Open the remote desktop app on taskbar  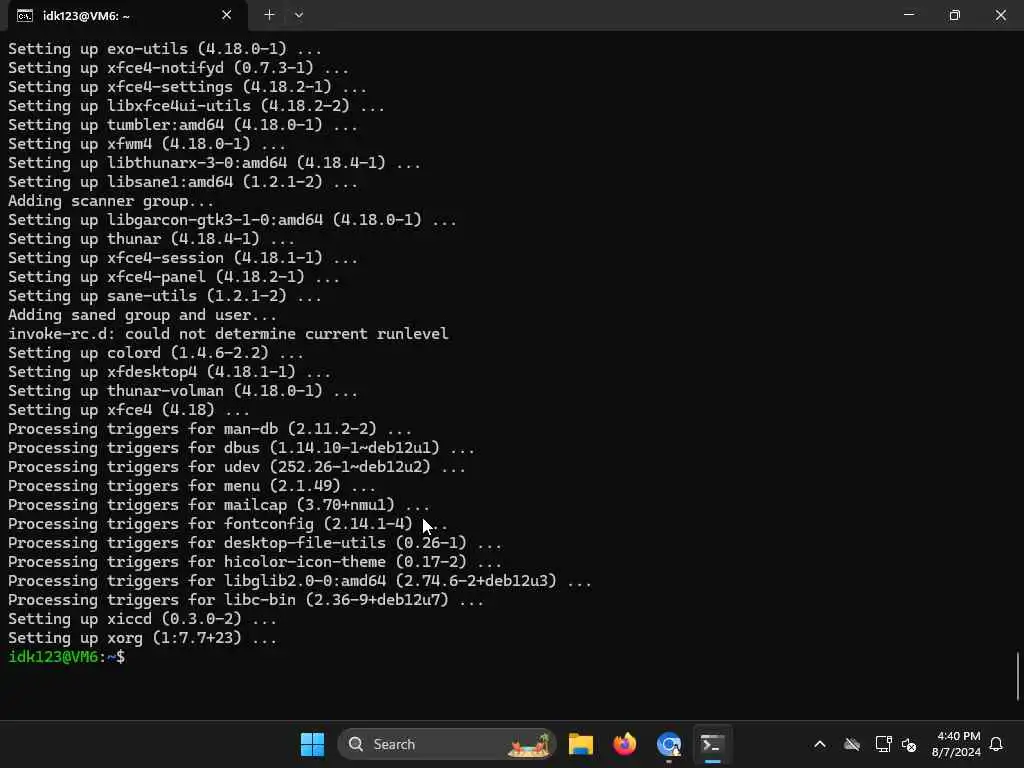pos(669,744)
